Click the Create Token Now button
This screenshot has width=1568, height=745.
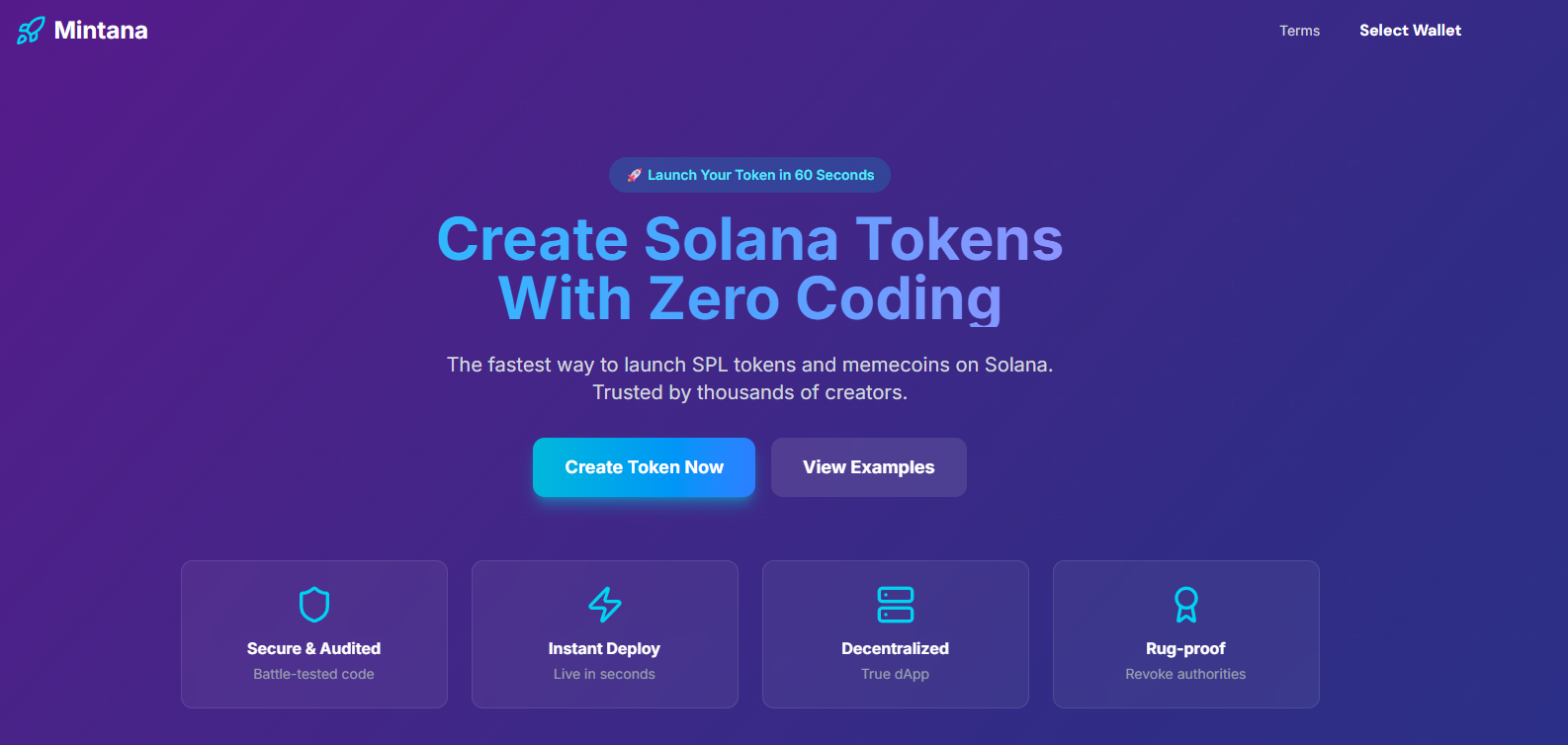(643, 466)
